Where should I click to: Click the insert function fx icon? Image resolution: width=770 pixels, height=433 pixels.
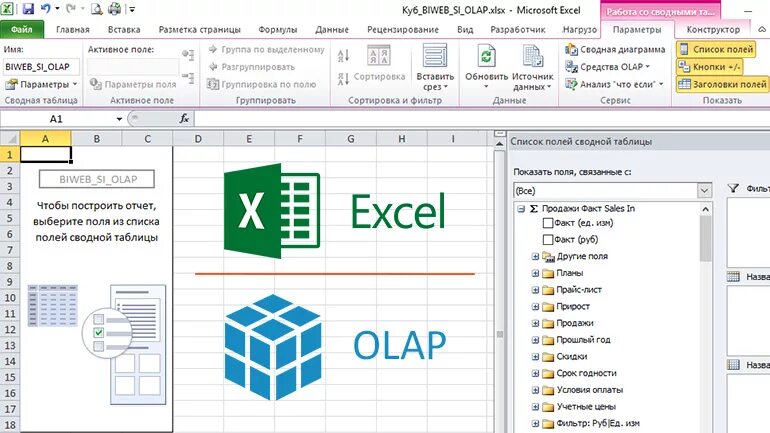184,119
